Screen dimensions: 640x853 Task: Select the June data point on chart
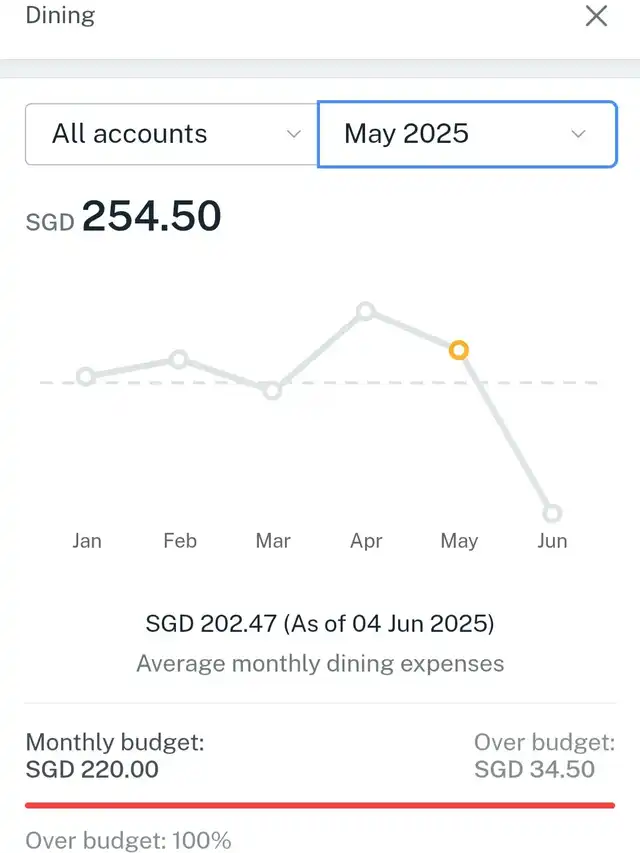[x=552, y=513]
